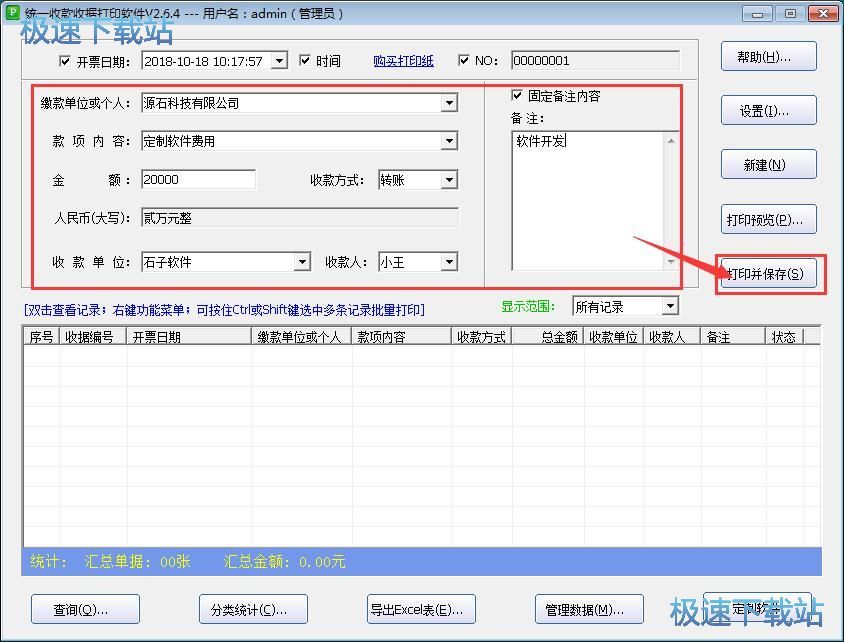
Task: Click the 人民币(大写) field showing 贰万元整
Action: click(x=300, y=218)
